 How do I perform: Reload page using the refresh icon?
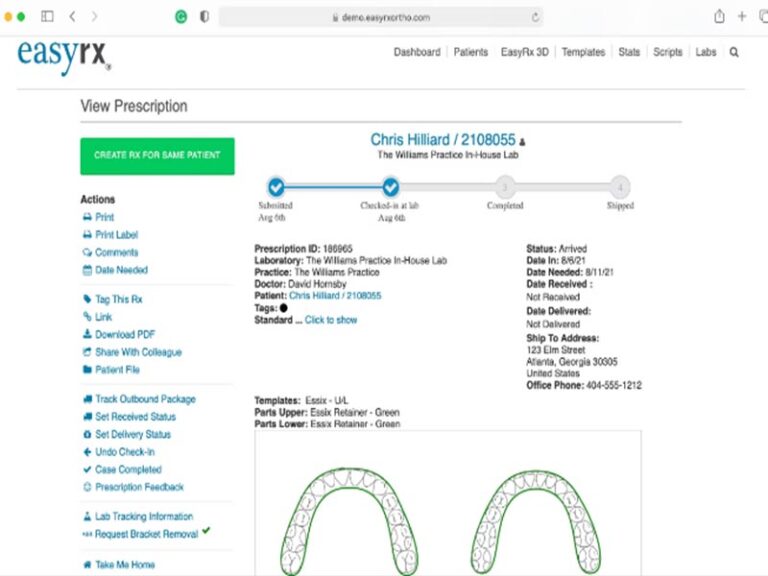pos(535,17)
